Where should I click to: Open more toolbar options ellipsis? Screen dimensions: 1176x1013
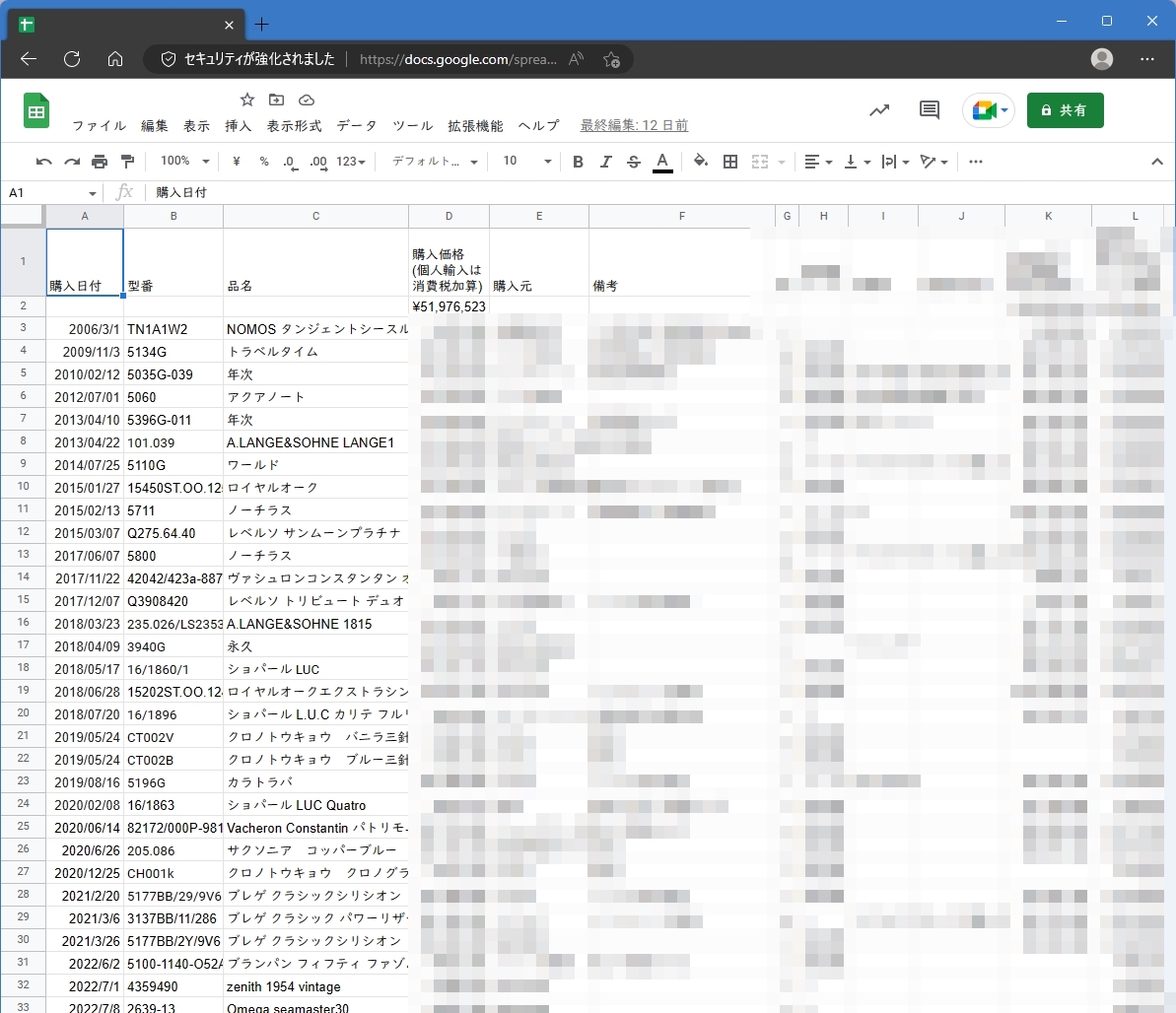(x=976, y=162)
